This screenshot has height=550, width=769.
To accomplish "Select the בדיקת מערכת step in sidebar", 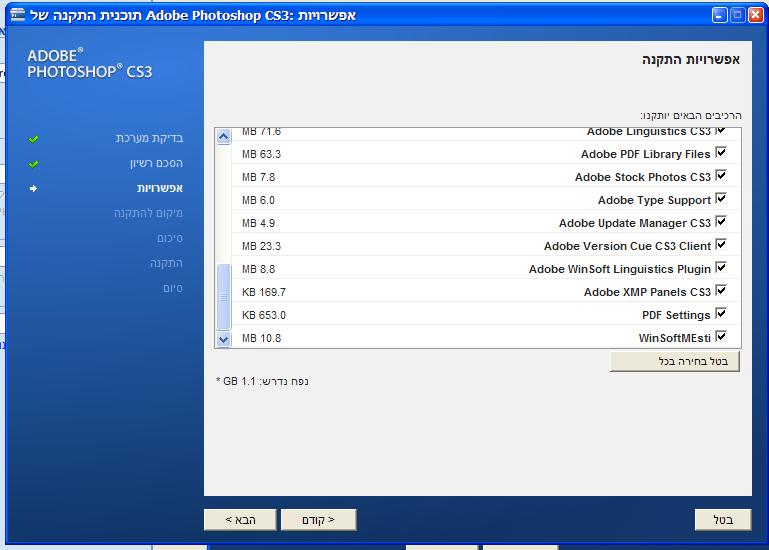I will coord(150,138).
